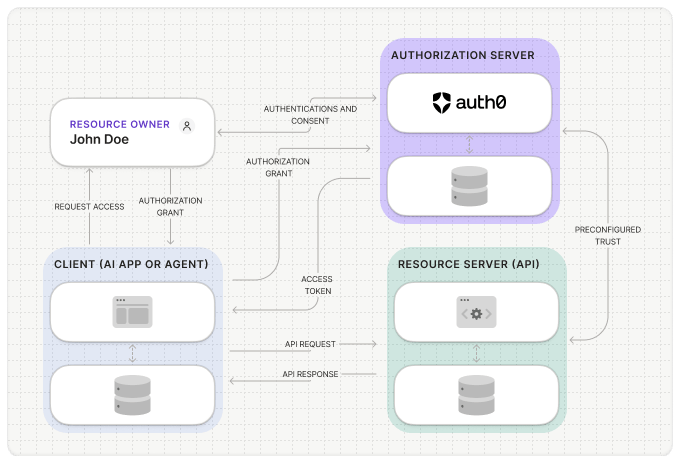
Task: Click the auth0 wordmark text
Action: (x=481, y=103)
